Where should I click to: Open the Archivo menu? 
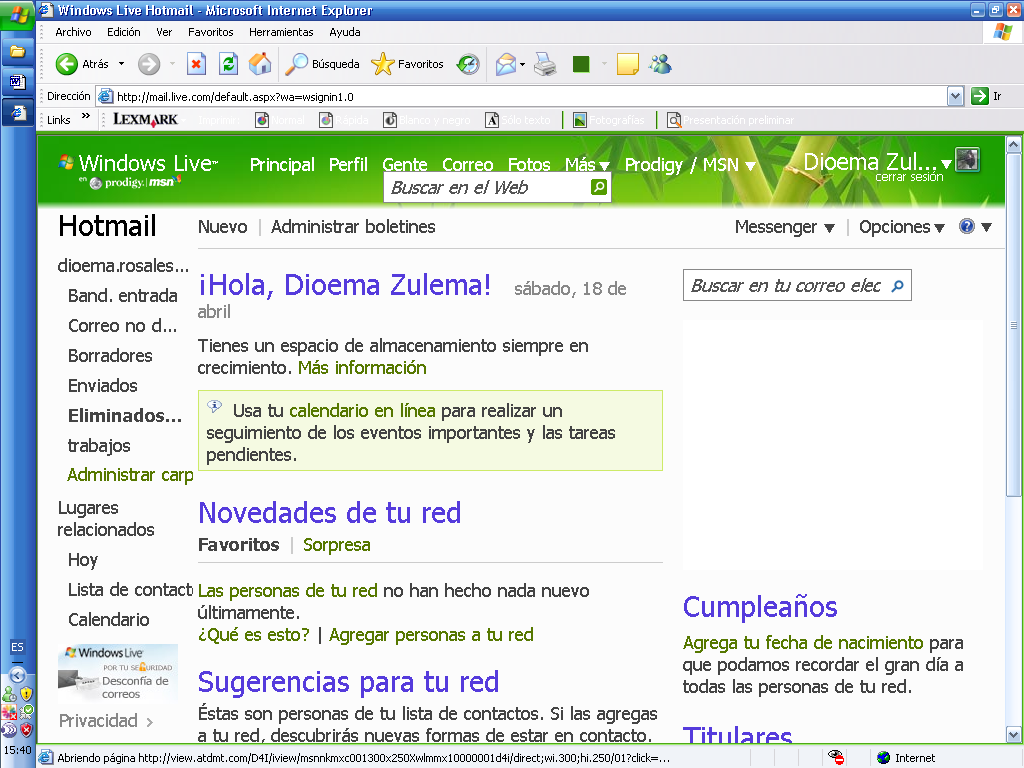tap(73, 32)
